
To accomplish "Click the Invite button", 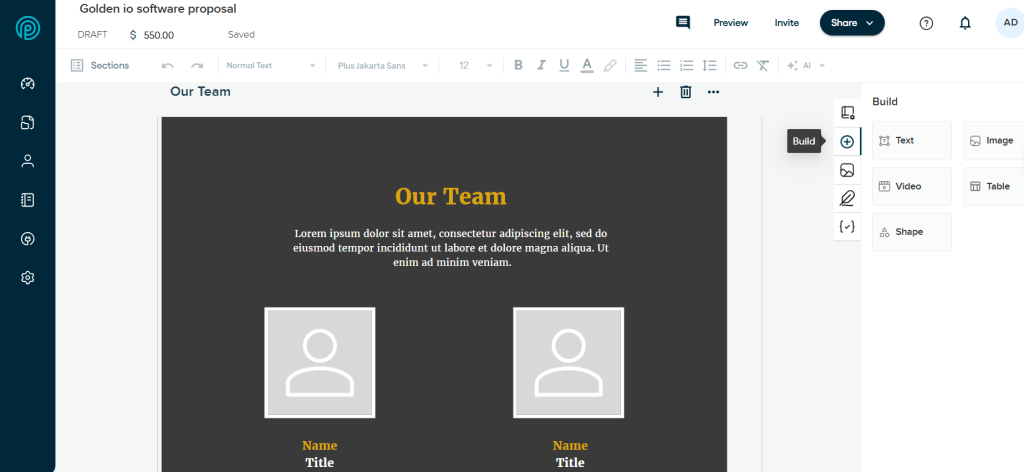I will click(786, 23).
